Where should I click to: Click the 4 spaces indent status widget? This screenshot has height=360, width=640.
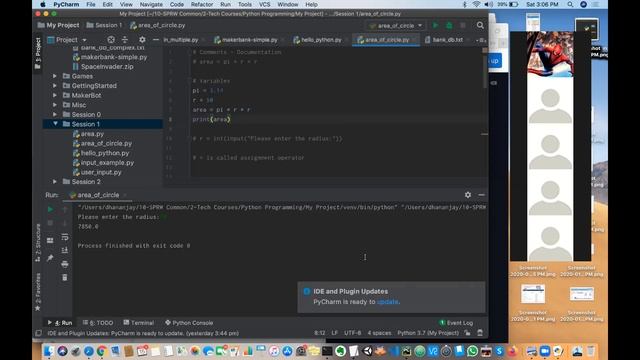[379, 333]
